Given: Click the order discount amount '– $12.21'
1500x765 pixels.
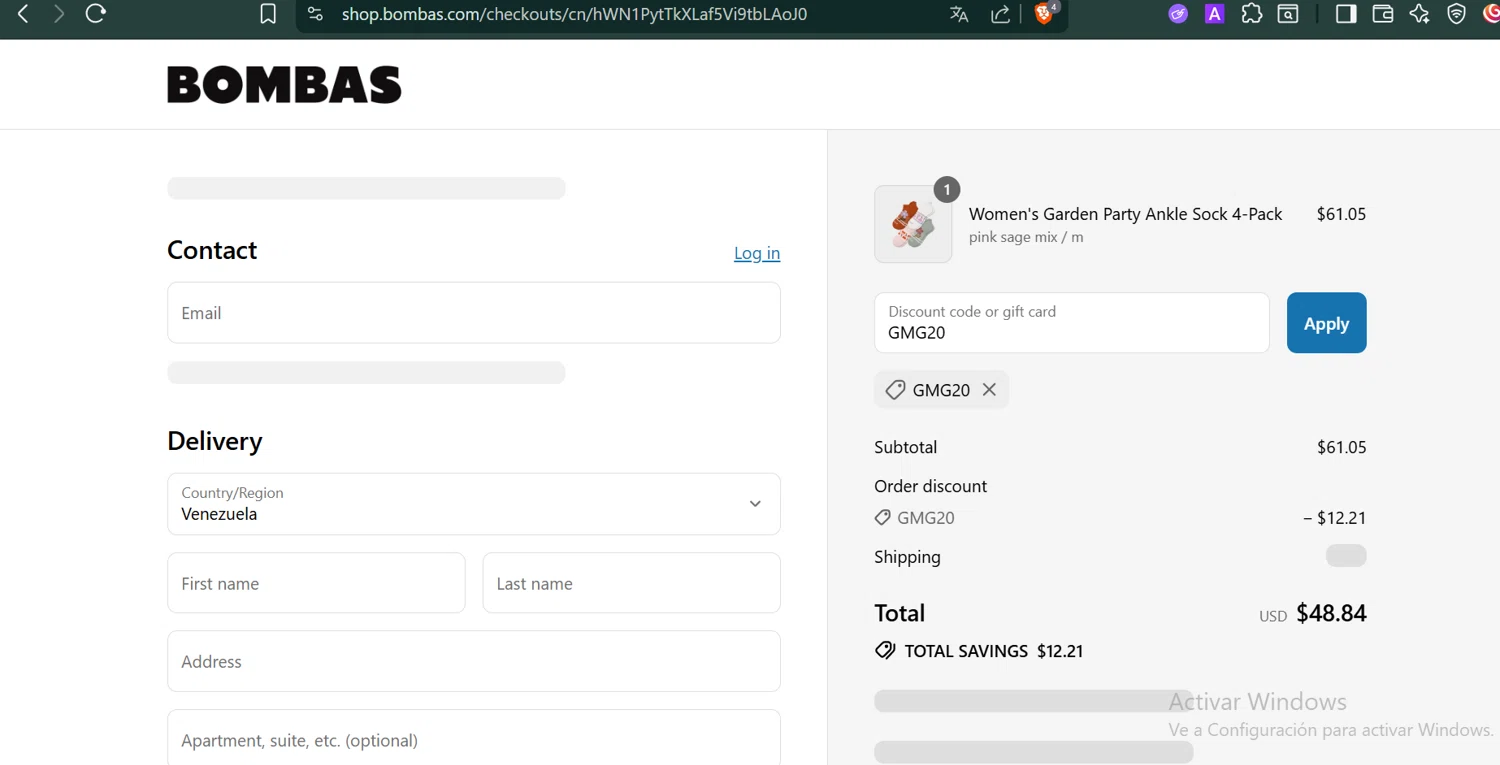Looking at the screenshot, I should [1334, 518].
